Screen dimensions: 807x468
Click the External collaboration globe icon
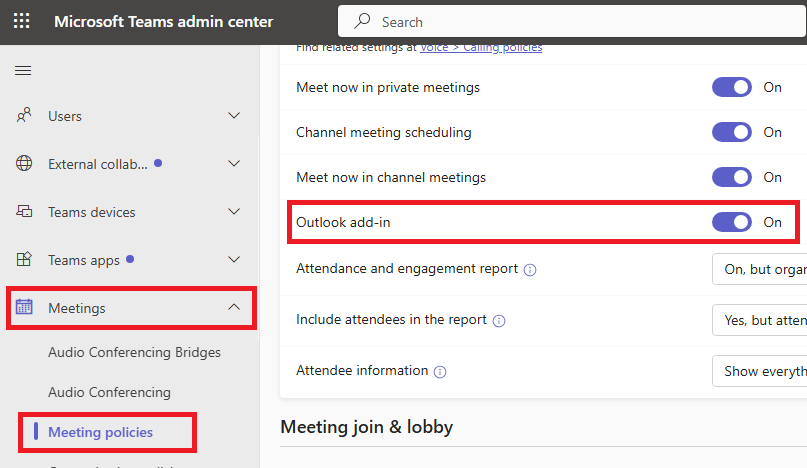(24, 163)
